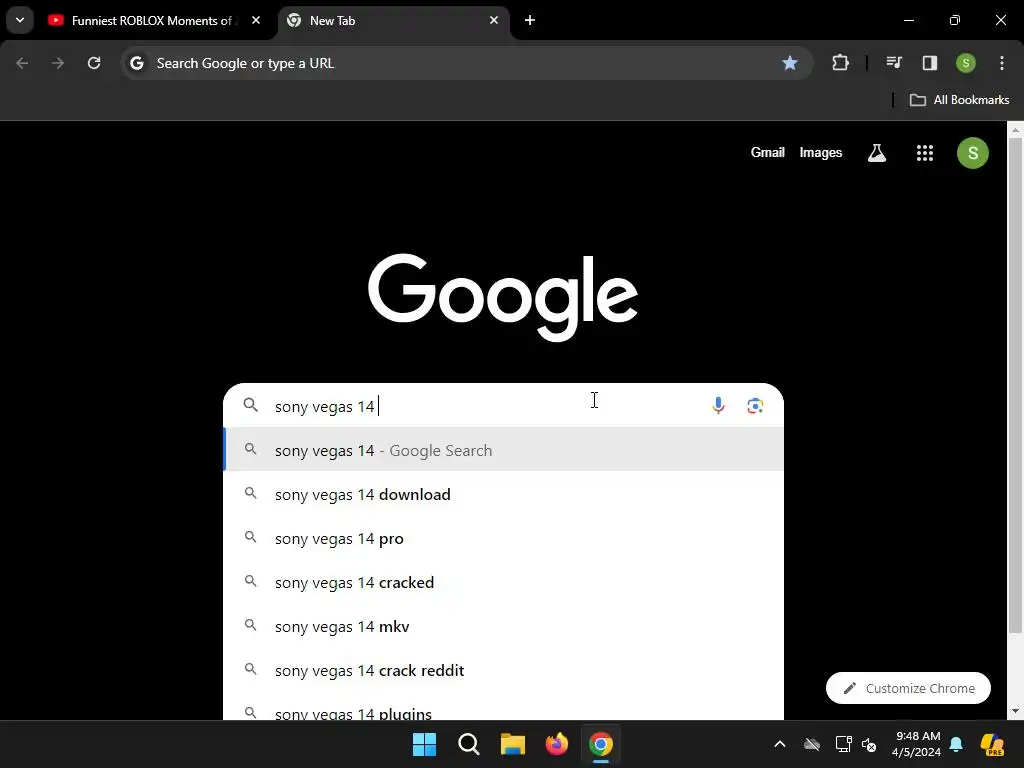Open media controls icon in toolbar
This screenshot has width=1024, height=768.
click(x=894, y=63)
